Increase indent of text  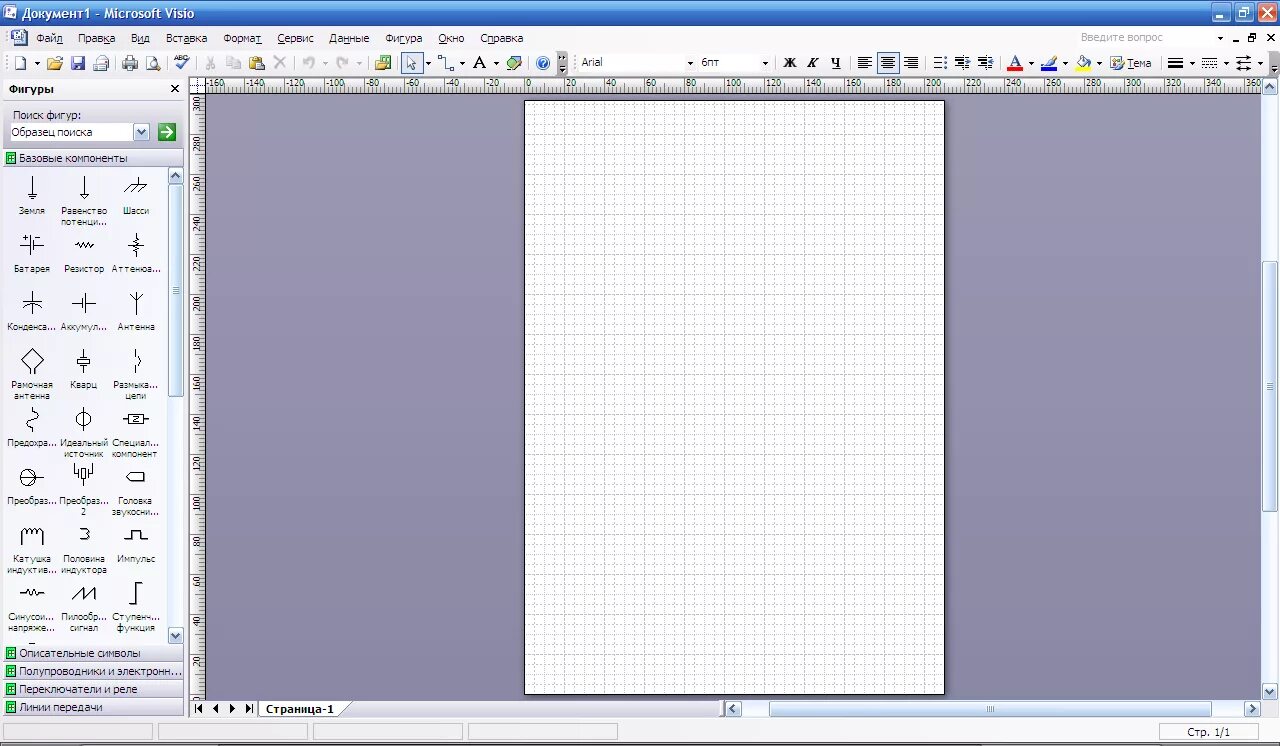tap(986, 63)
